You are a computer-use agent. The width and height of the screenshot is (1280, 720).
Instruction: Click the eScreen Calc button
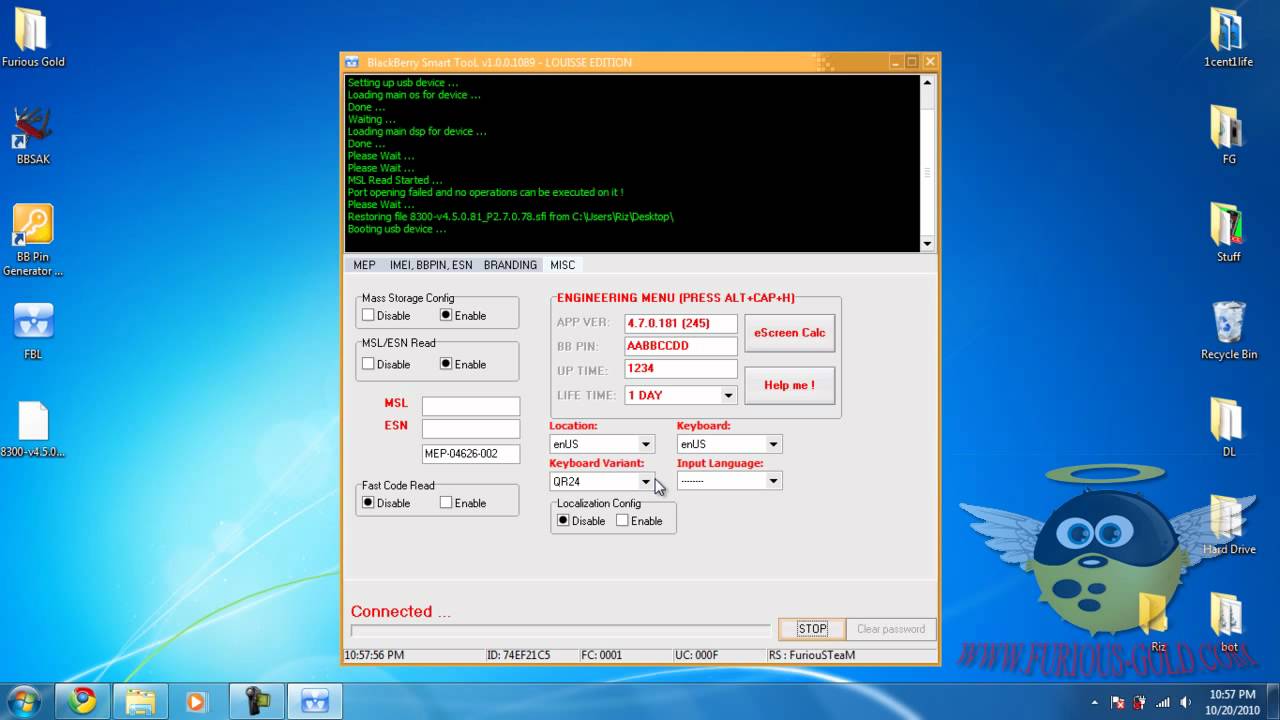tap(789, 333)
